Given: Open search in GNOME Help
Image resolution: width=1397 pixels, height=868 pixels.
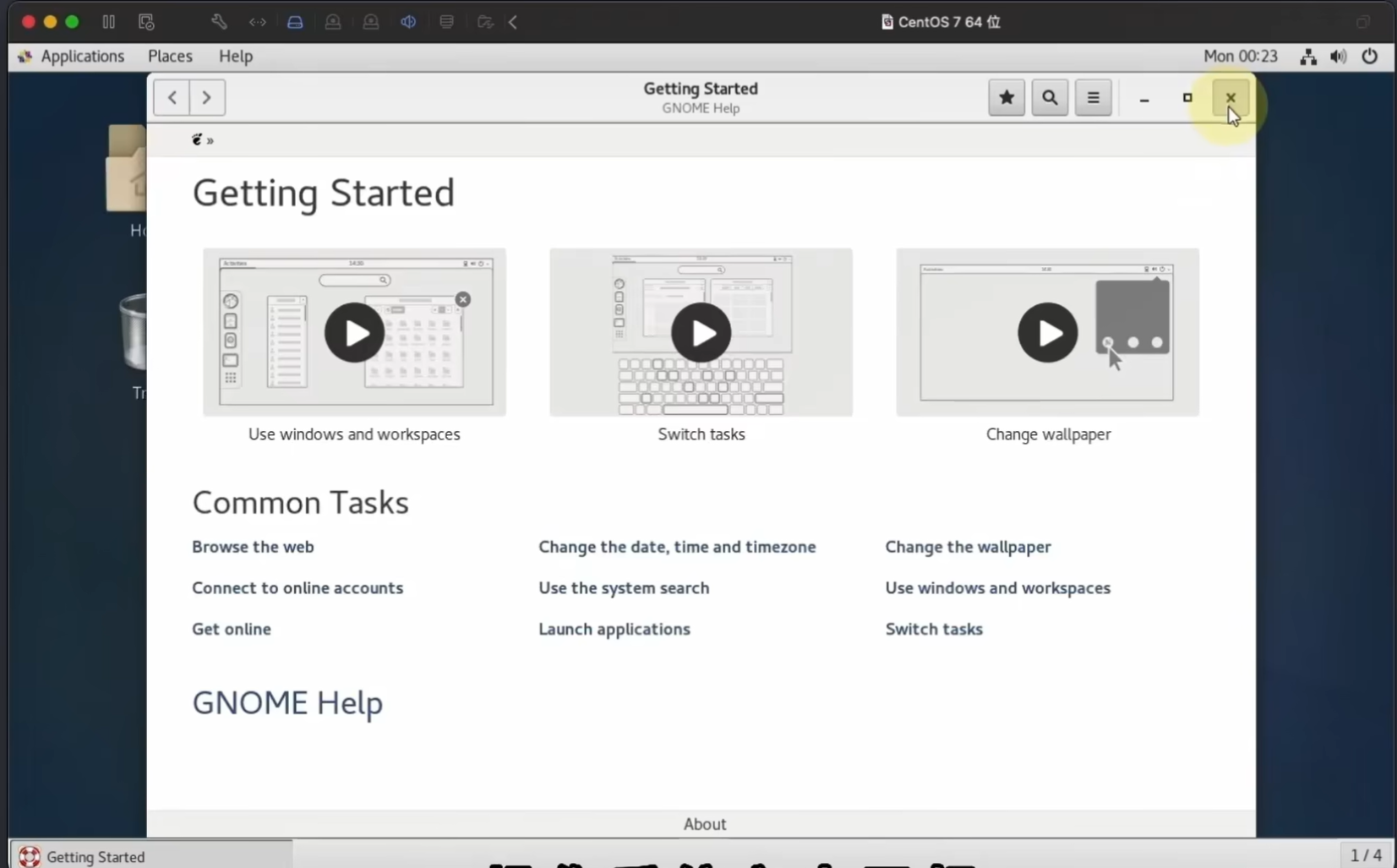Looking at the screenshot, I should pos(1050,97).
